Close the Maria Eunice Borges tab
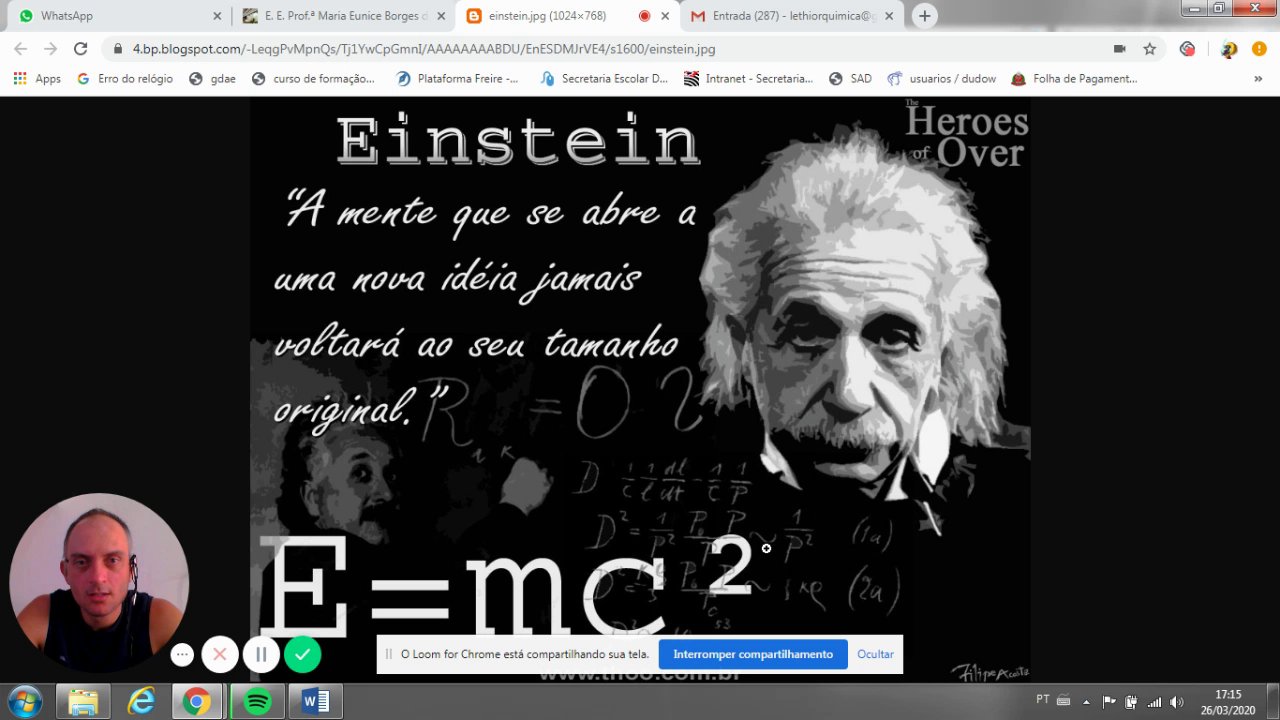 [x=441, y=16]
